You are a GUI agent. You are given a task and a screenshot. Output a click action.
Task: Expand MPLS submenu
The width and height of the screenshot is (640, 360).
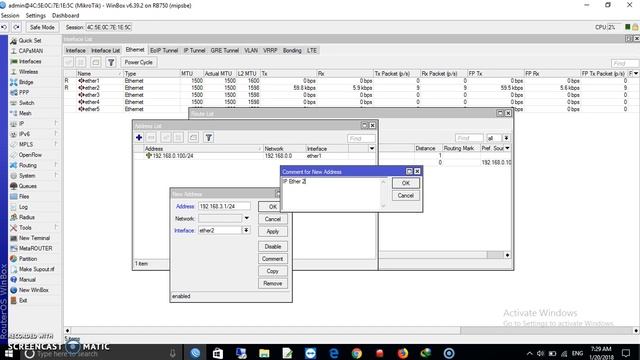click(x=56, y=144)
